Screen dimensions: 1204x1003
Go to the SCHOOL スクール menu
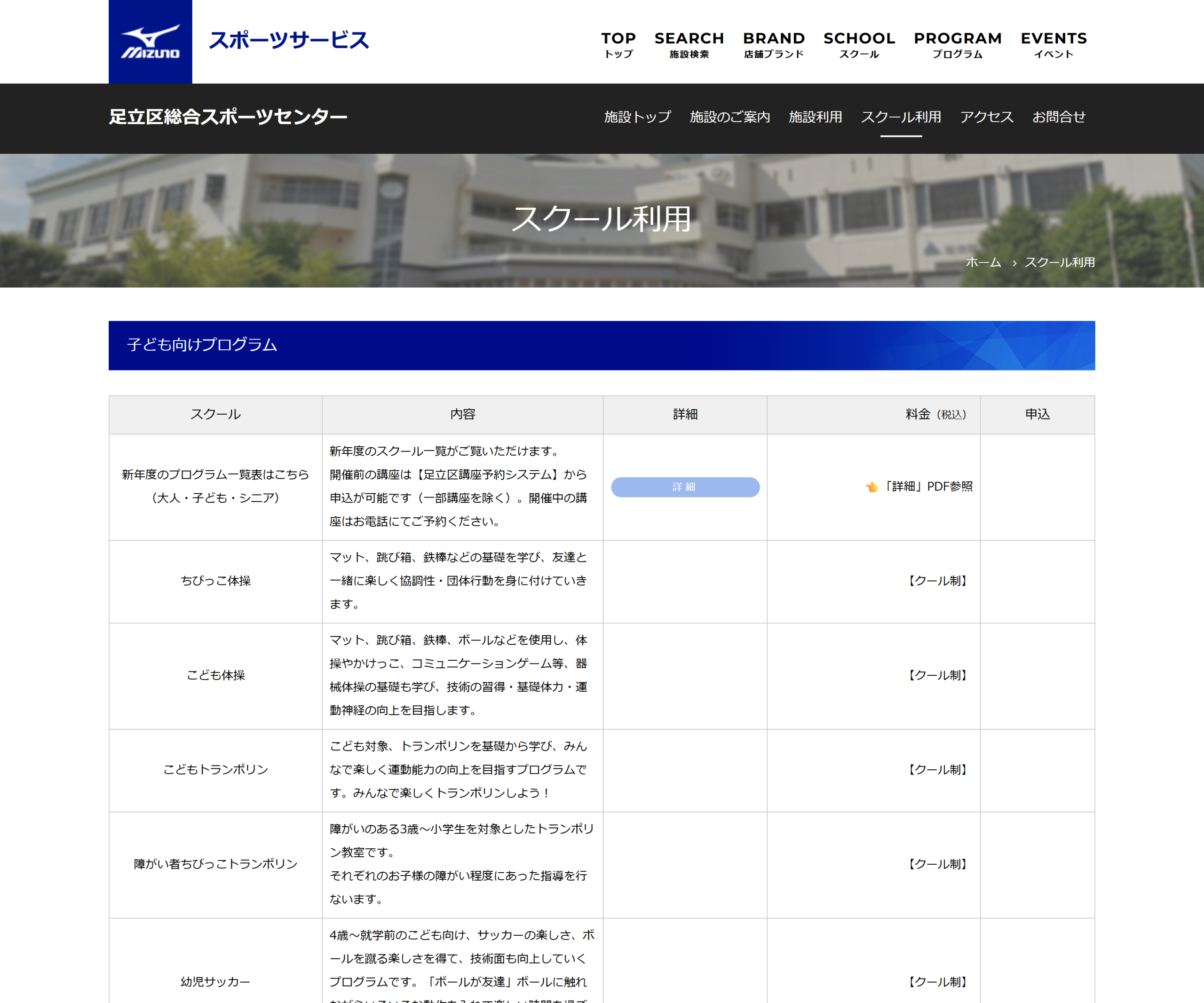point(859,45)
